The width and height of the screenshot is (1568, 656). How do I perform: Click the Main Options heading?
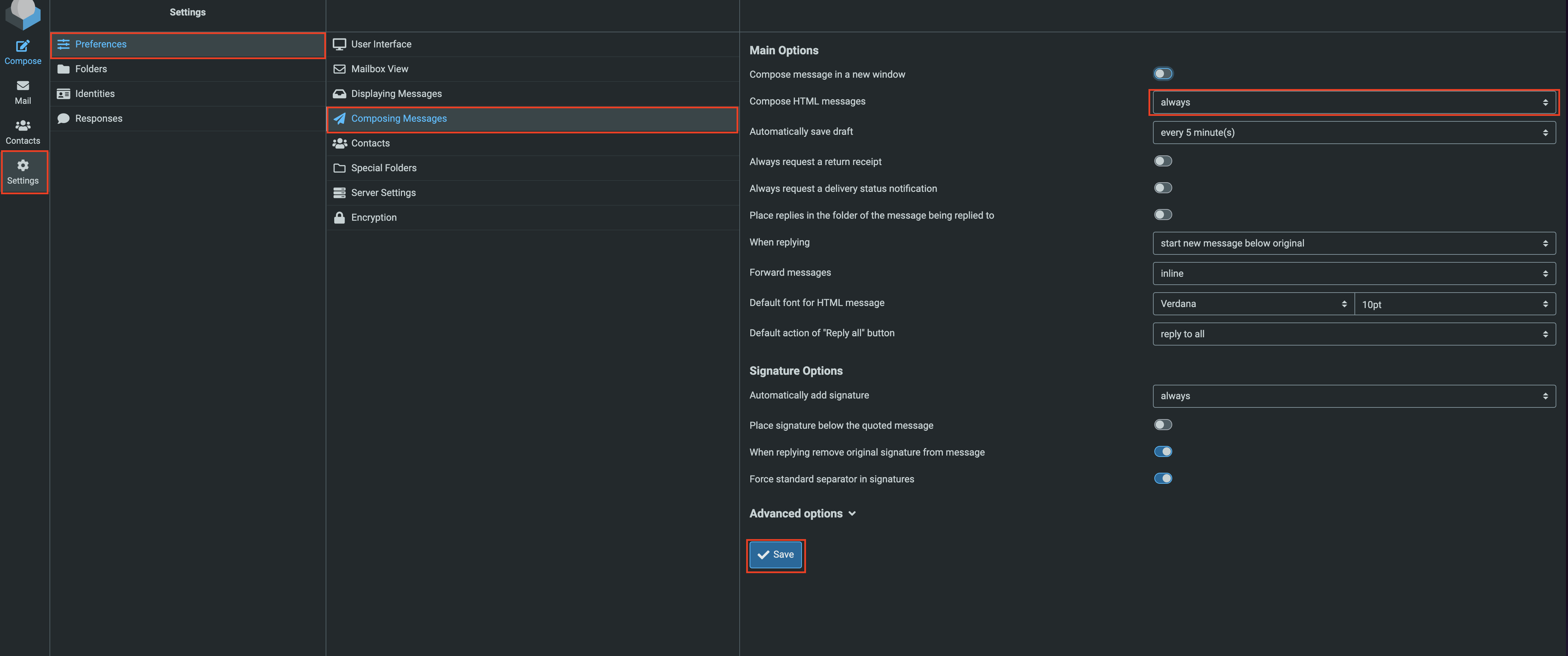click(783, 51)
